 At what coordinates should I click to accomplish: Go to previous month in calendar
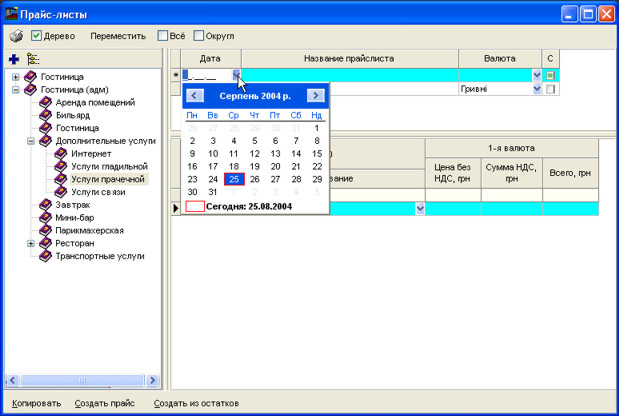pos(196,96)
